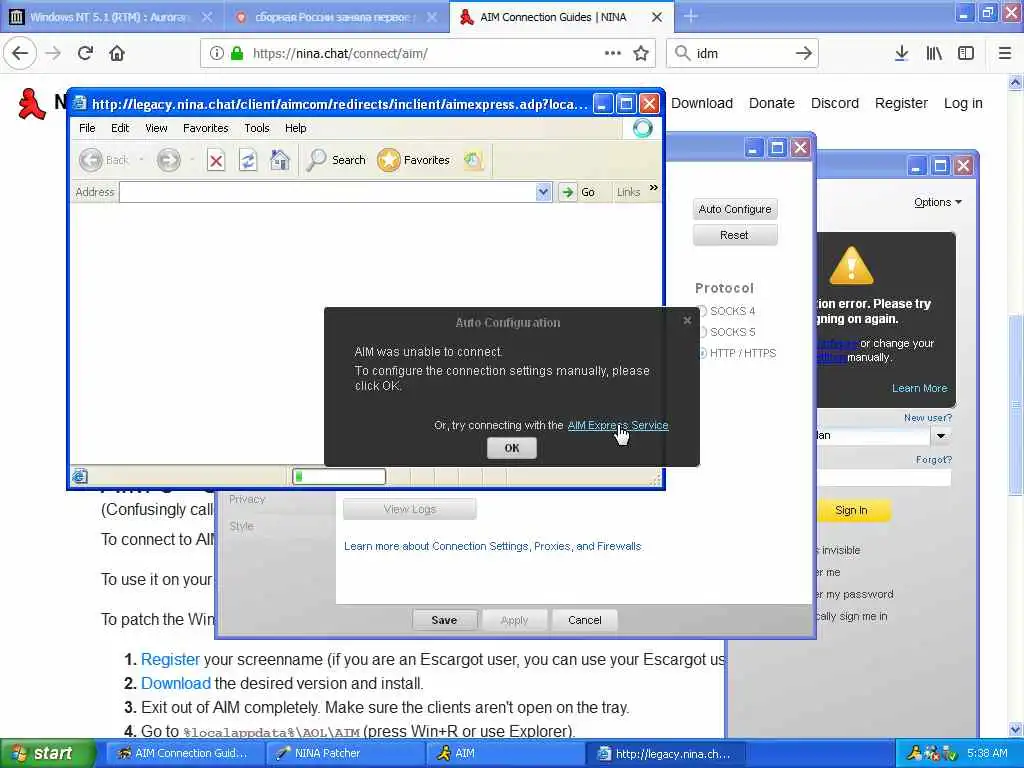Open IE Help menu
The height and width of the screenshot is (768, 1024).
295,128
